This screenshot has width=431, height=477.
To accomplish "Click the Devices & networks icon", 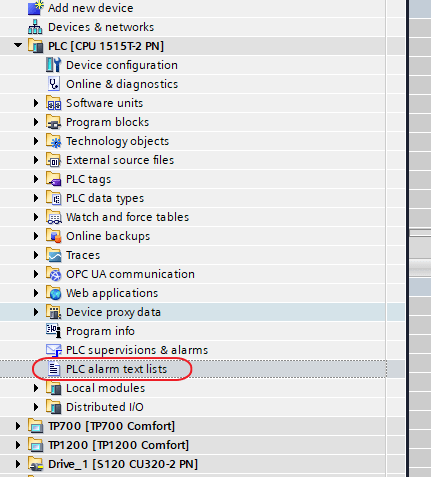I will coord(35,27).
